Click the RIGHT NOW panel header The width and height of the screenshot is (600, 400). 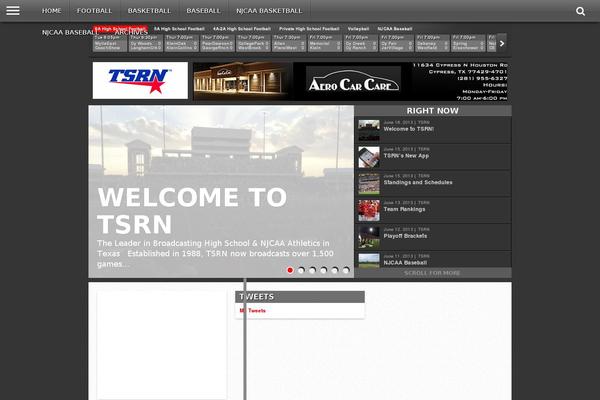pos(433,111)
